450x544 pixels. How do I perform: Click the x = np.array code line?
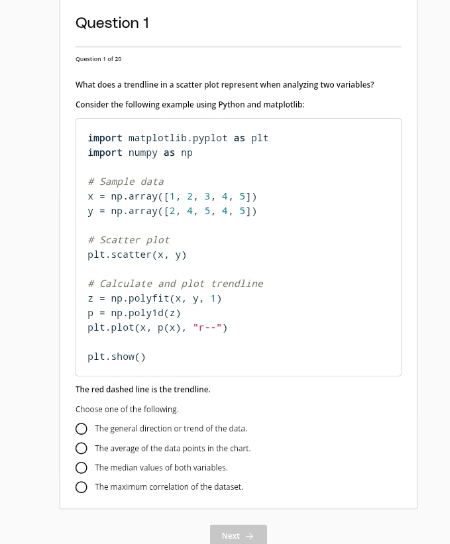[x=172, y=196]
